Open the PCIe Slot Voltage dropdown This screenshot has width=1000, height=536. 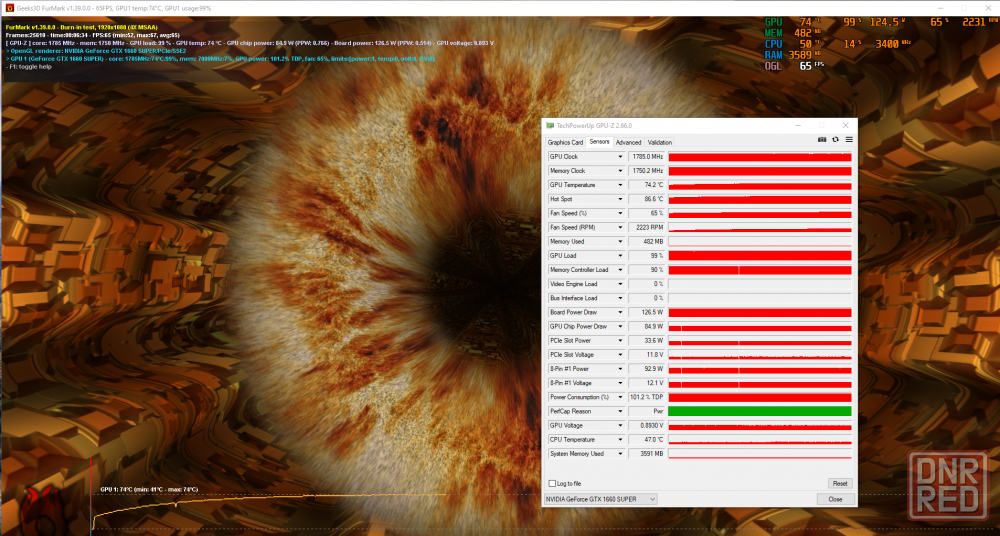[x=619, y=355]
